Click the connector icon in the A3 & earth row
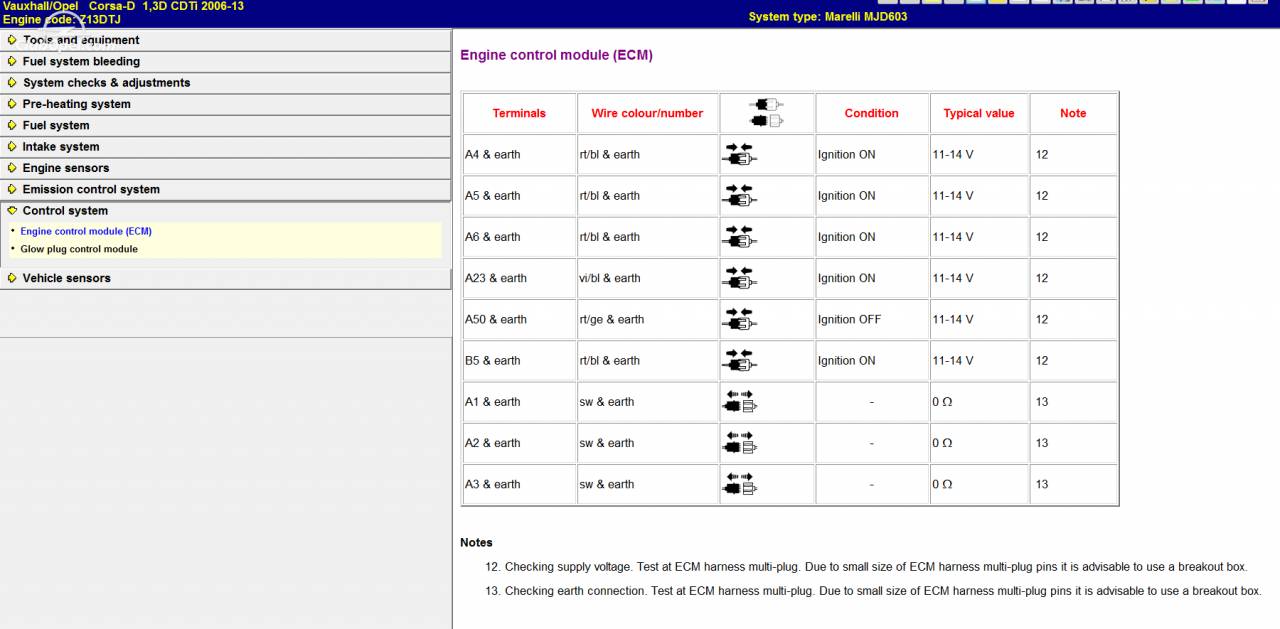The width and height of the screenshot is (1280, 629). point(739,484)
